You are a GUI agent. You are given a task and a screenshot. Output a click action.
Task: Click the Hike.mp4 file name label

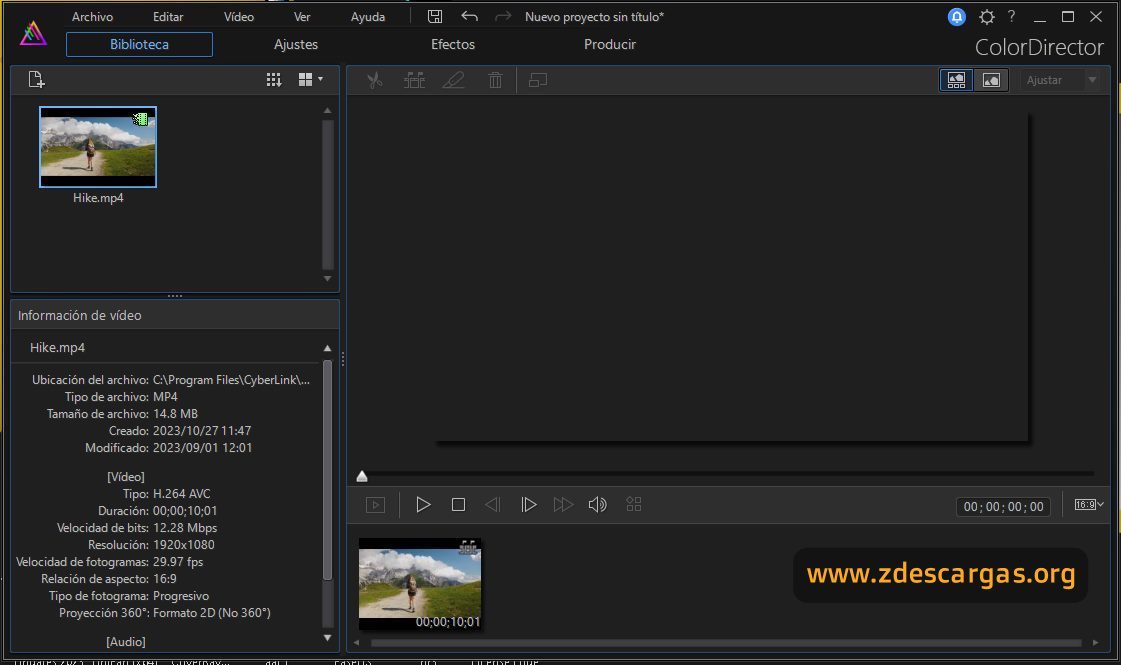[x=98, y=198]
